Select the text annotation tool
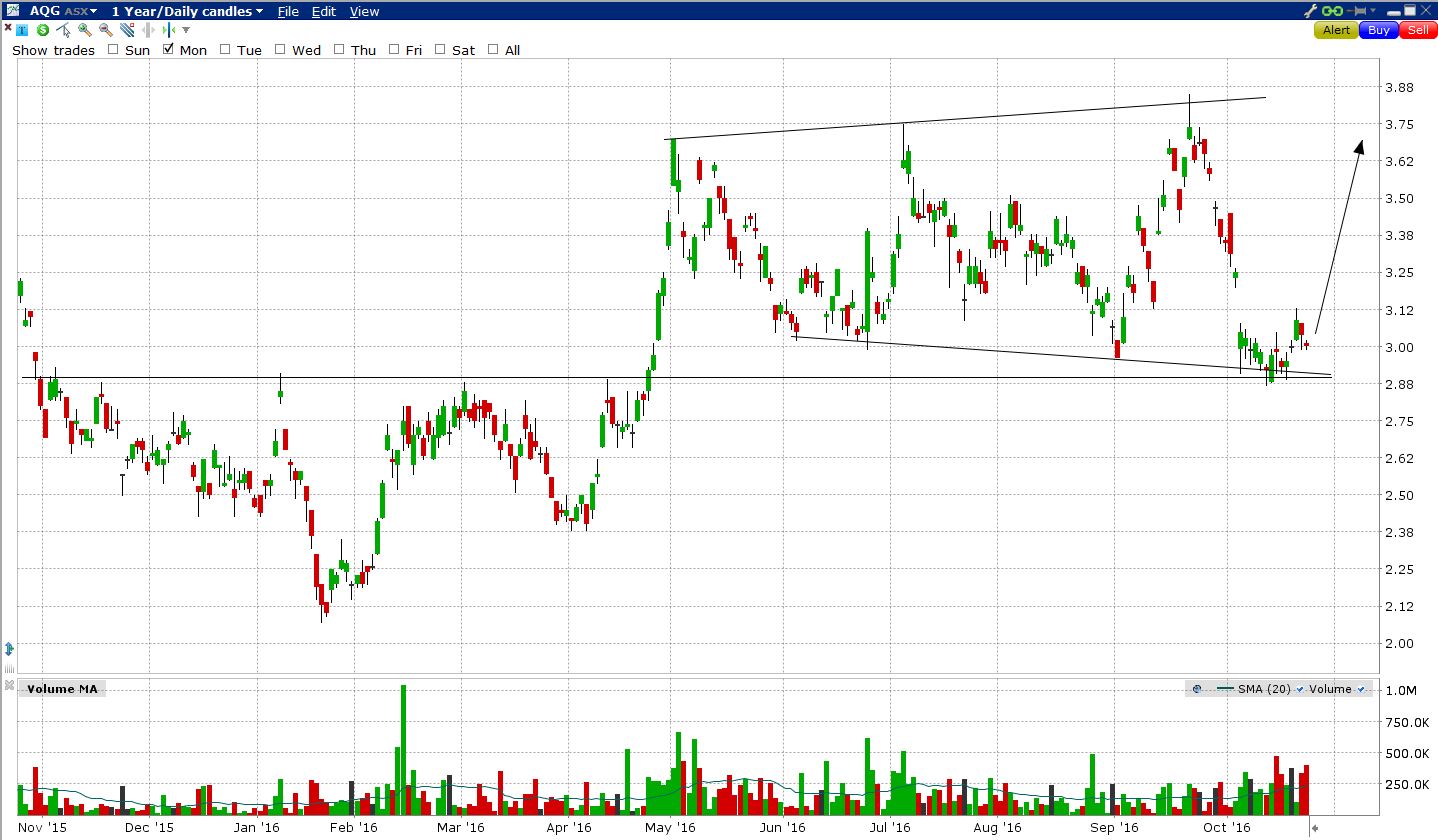Image resolution: width=1438 pixels, height=840 pixels. [22, 30]
